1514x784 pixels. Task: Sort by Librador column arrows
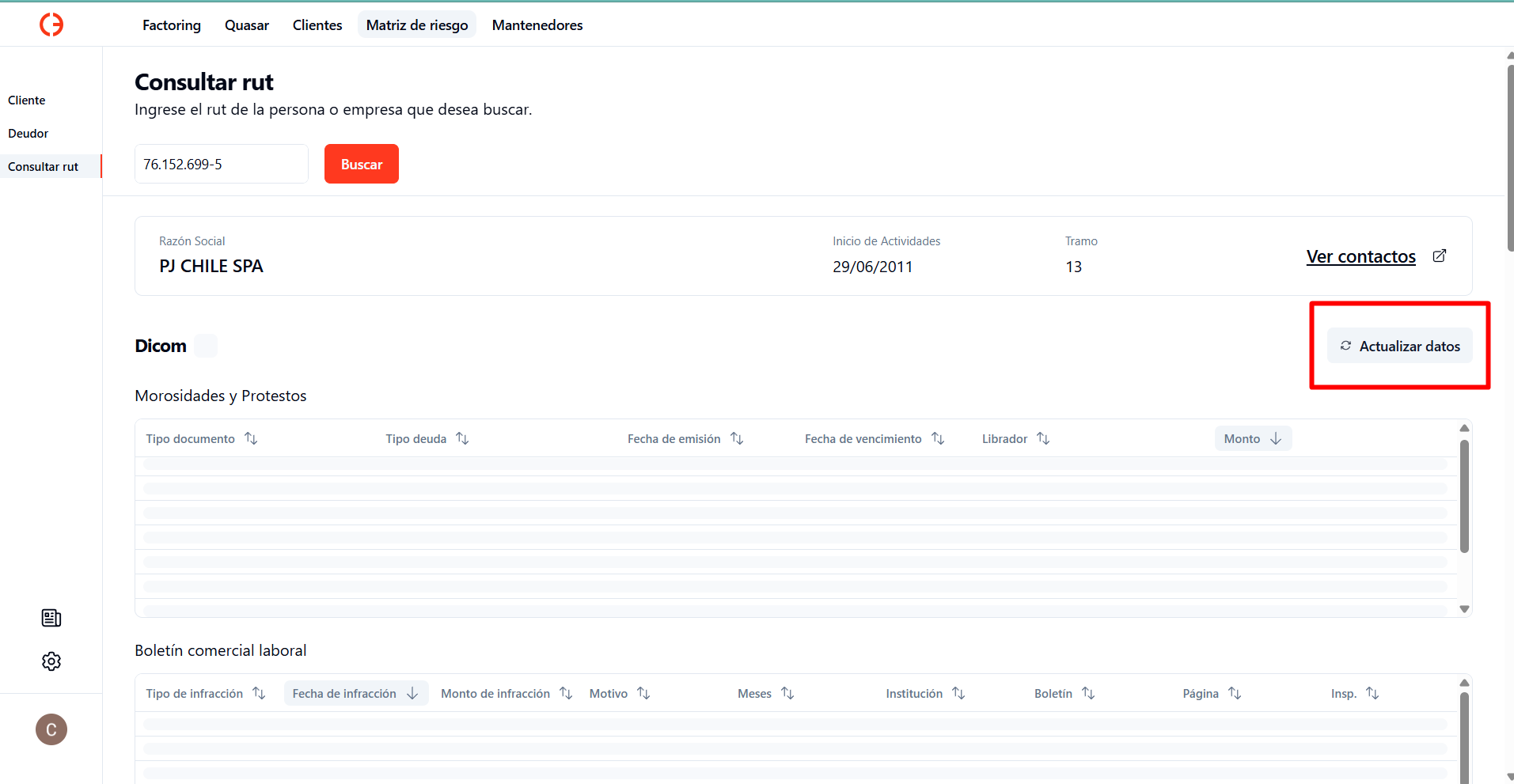[1043, 438]
